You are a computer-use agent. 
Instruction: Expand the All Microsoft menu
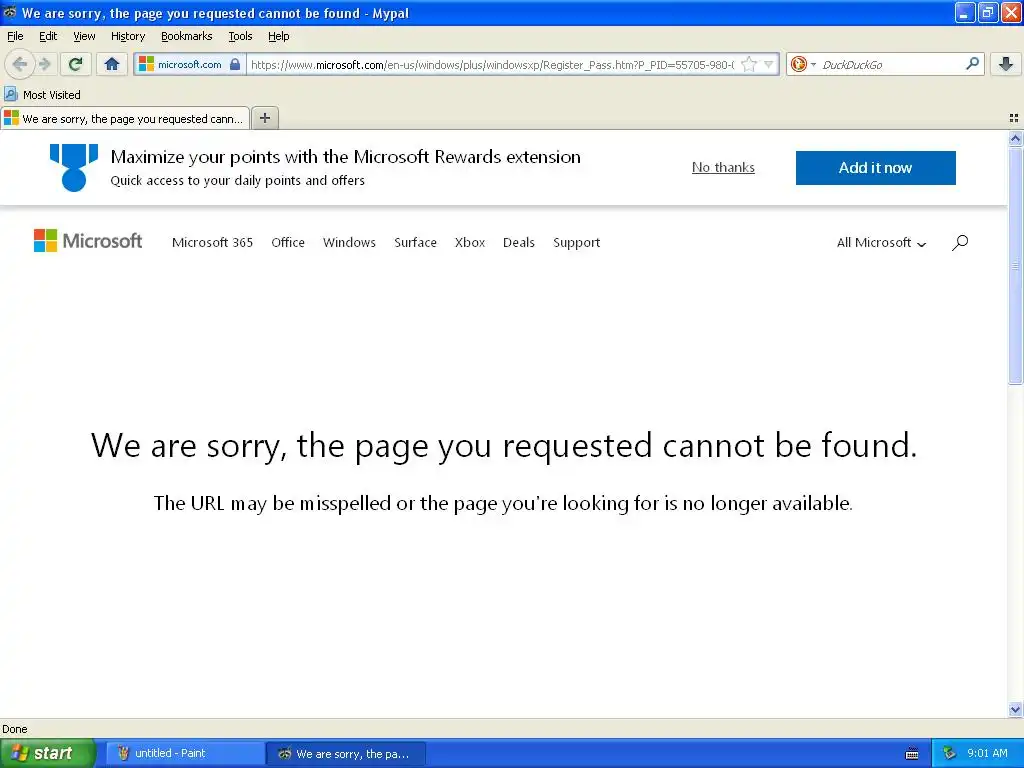pyautogui.click(x=882, y=242)
